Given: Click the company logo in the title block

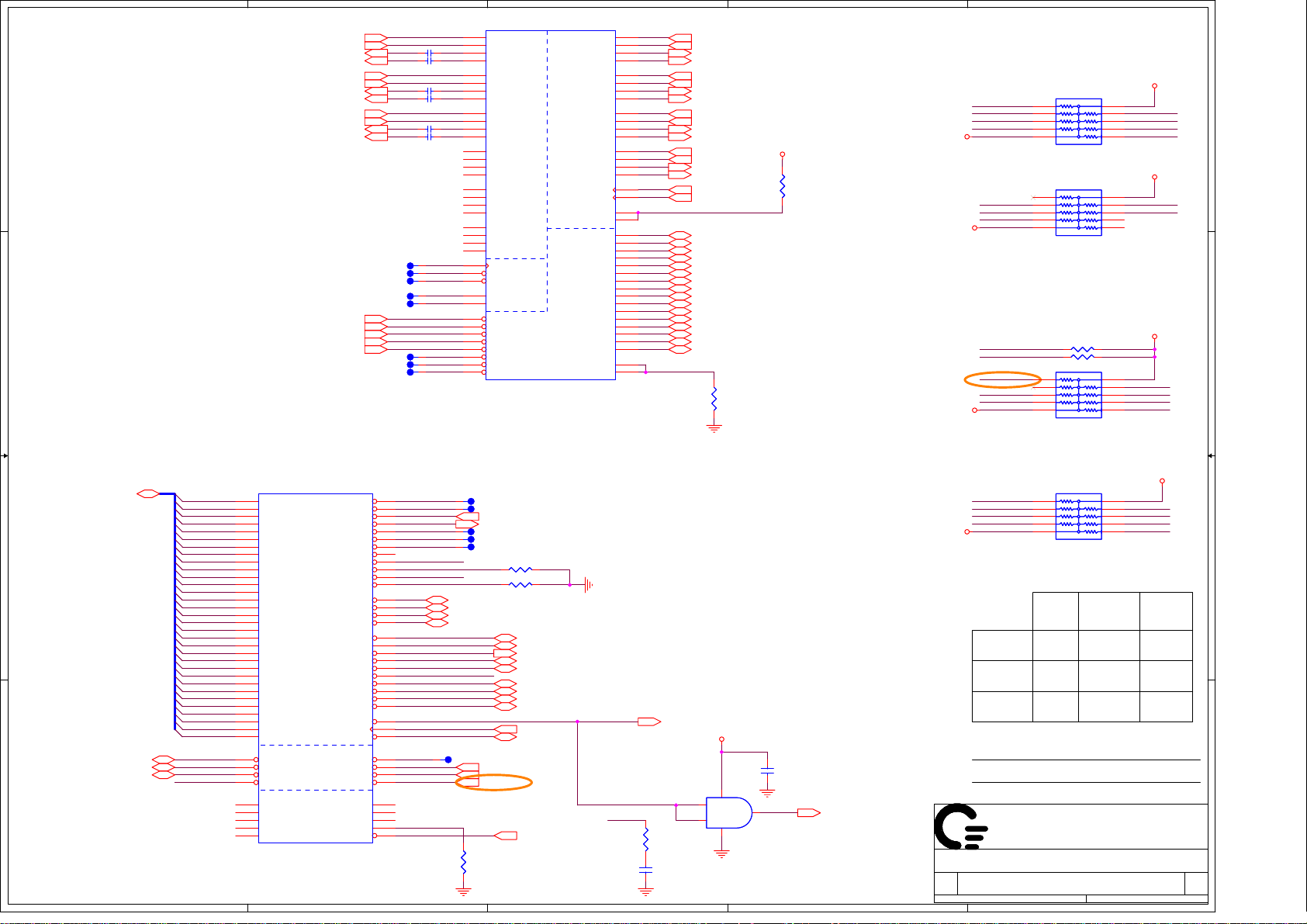Looking at the screenshot, I should click(961, 826).
